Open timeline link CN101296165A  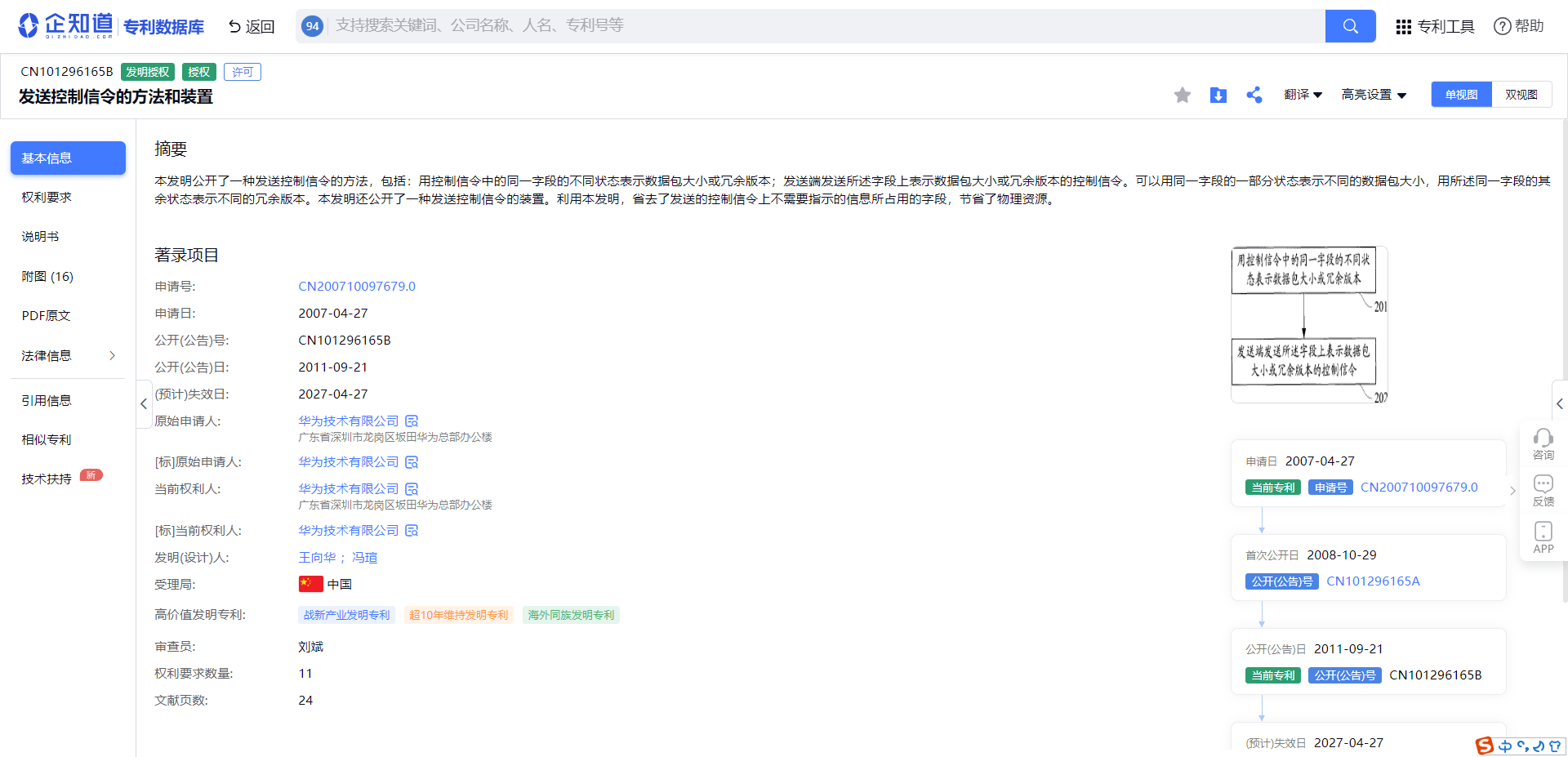(1373, 581)
